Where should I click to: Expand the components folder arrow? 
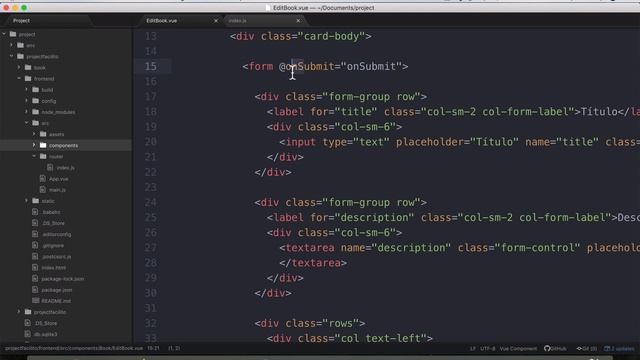coord(34,145)
